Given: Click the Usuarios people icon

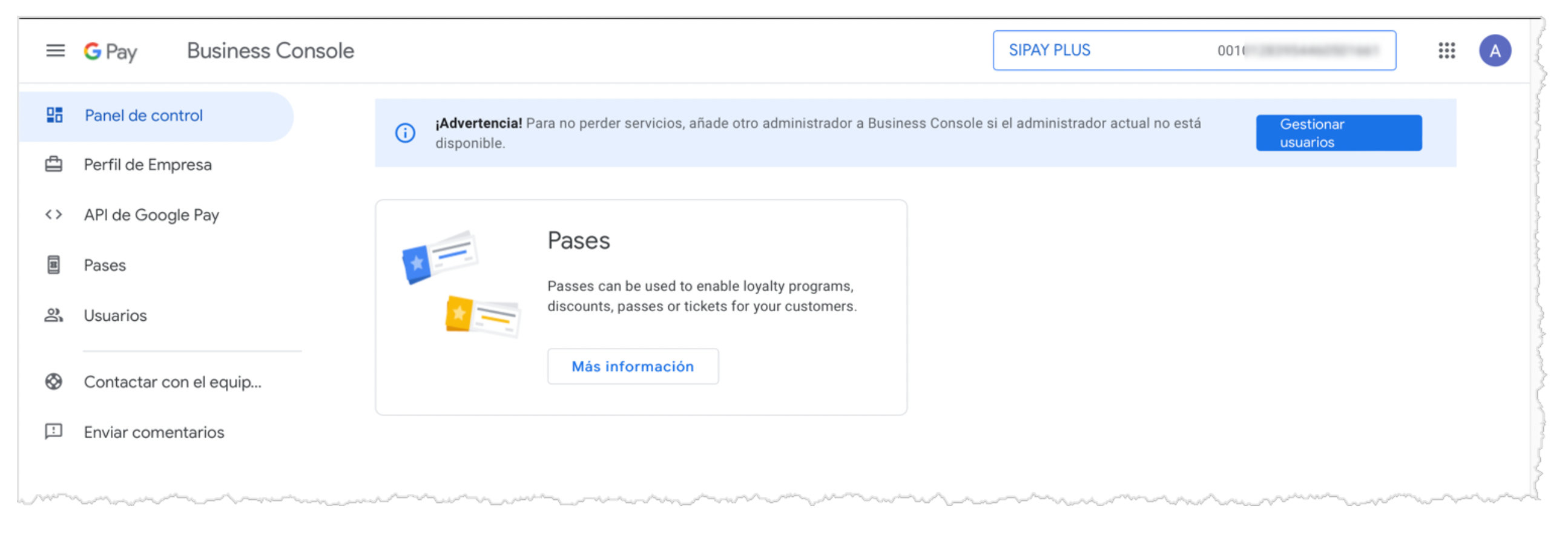Looking at the screenshot, I should (53, 315).
